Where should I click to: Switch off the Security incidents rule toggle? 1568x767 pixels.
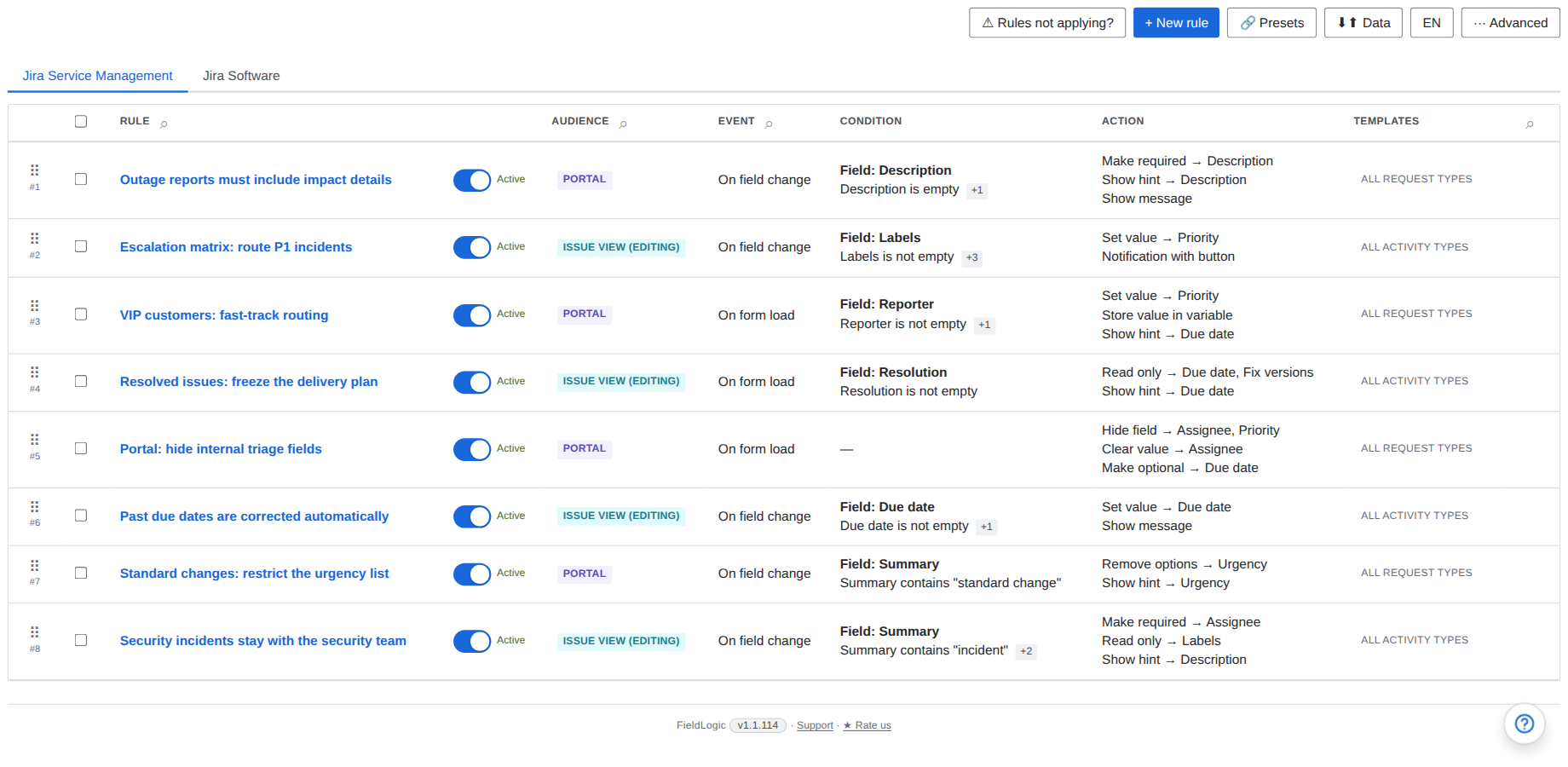pos(472,641)
